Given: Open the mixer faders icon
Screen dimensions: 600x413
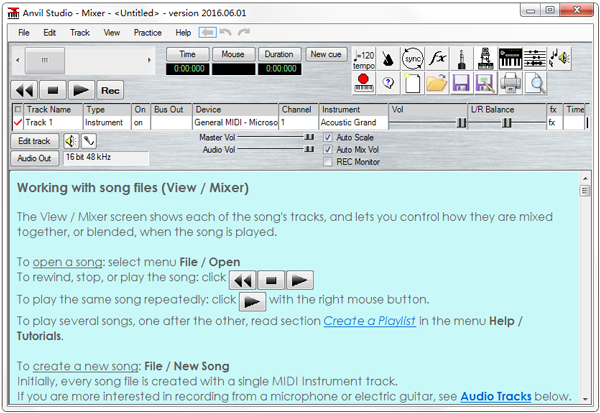Looking at the screenshot, I should coord(535,59).
